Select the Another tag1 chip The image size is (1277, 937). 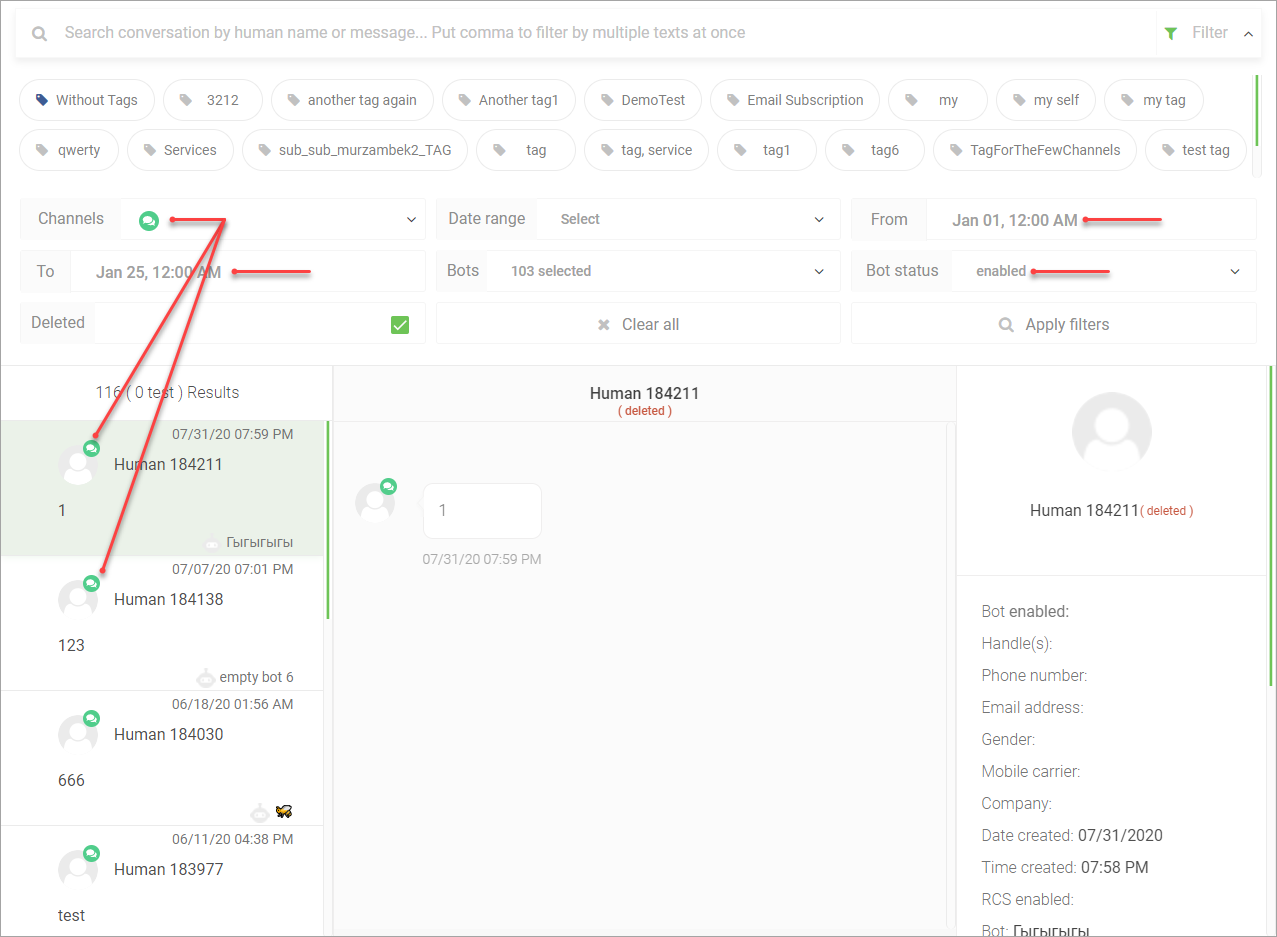tap(509, 100)
